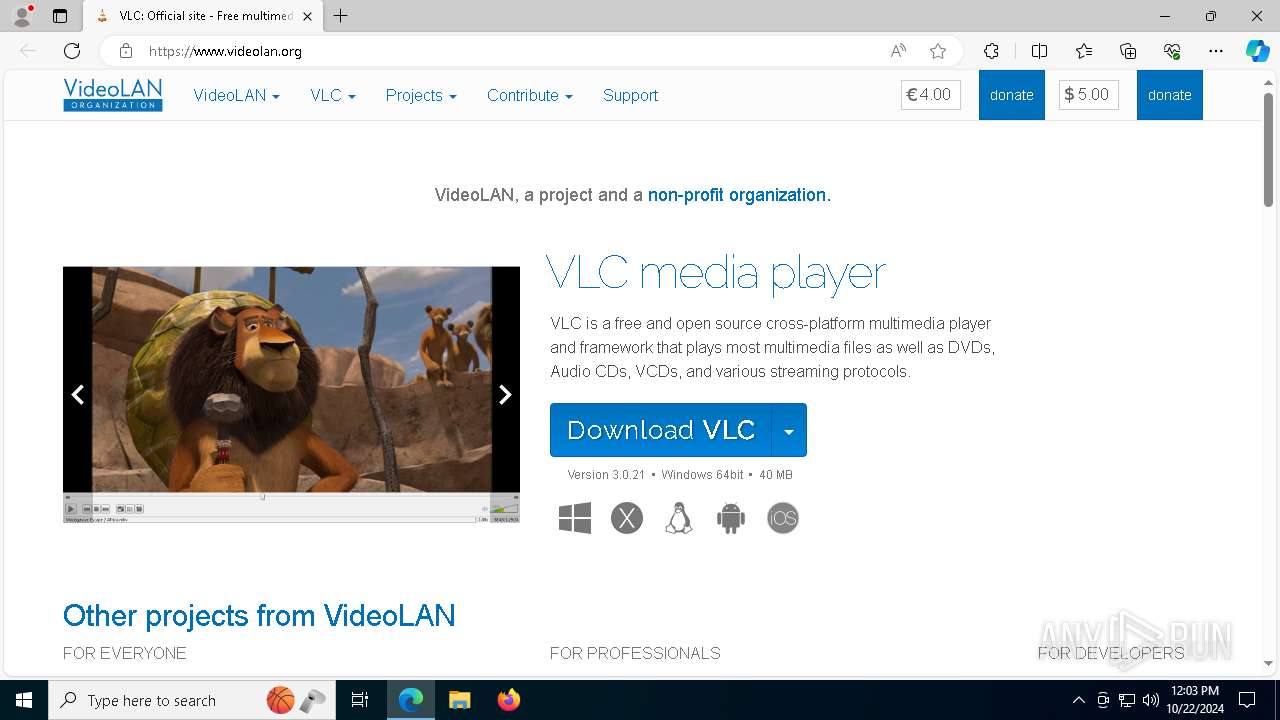Open the Windows download icon
This screenshot has width=1280, height=720.
tap(575, 518)
